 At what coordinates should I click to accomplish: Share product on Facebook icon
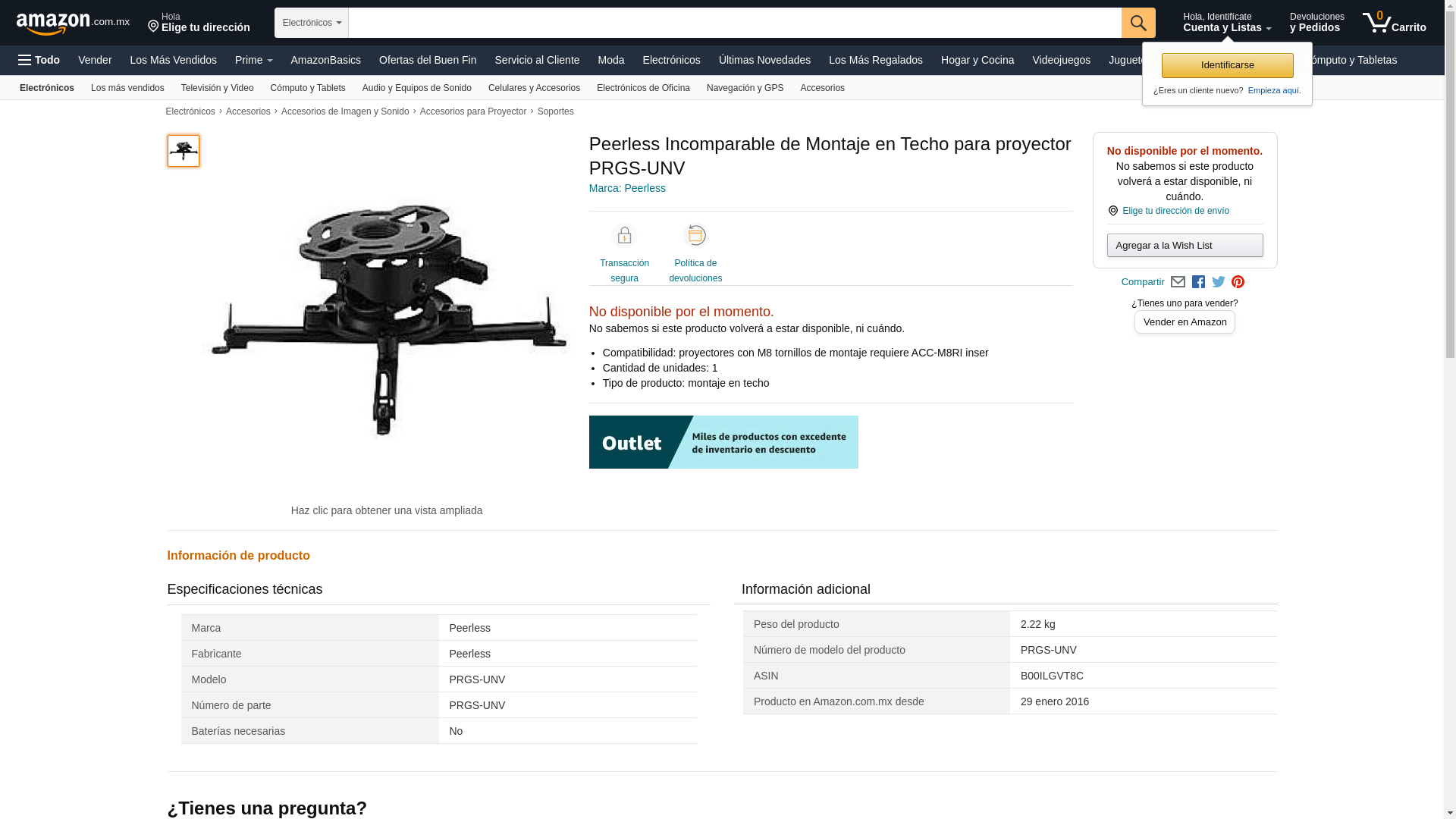[x=1198, y=282]
